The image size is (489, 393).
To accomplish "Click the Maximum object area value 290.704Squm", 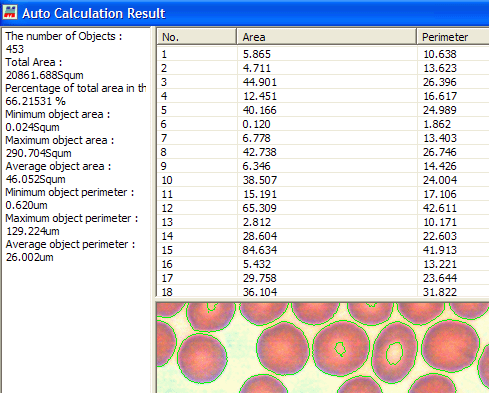I will 39,153.
